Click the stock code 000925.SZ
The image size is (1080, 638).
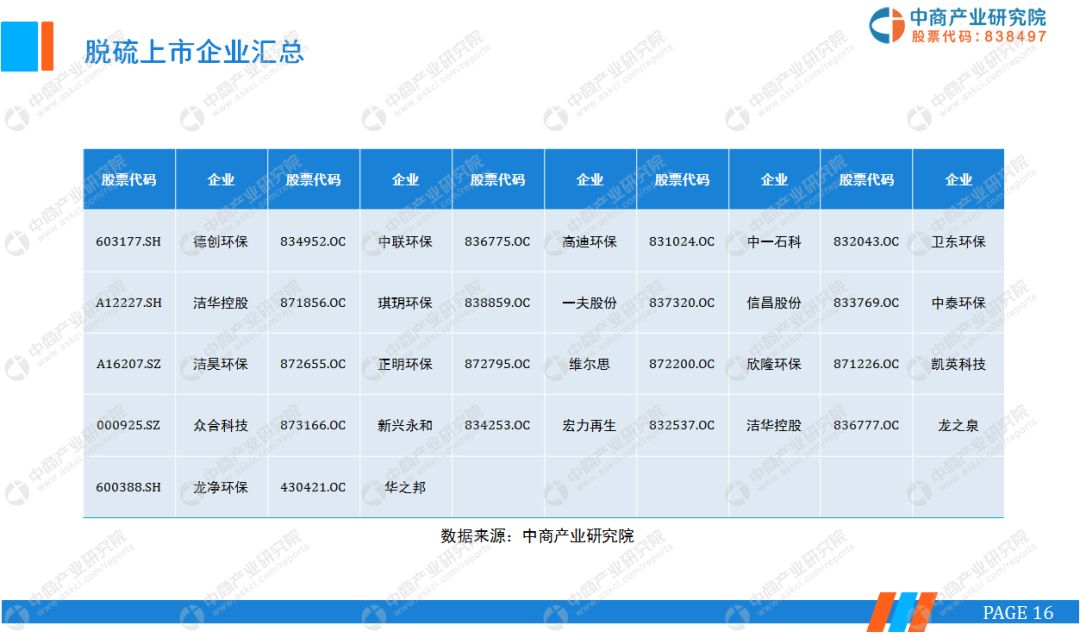tap(129, 425)
